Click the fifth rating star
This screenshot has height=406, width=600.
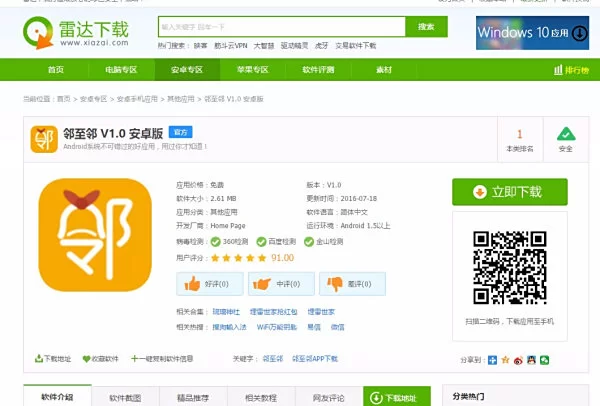[262, 258]
